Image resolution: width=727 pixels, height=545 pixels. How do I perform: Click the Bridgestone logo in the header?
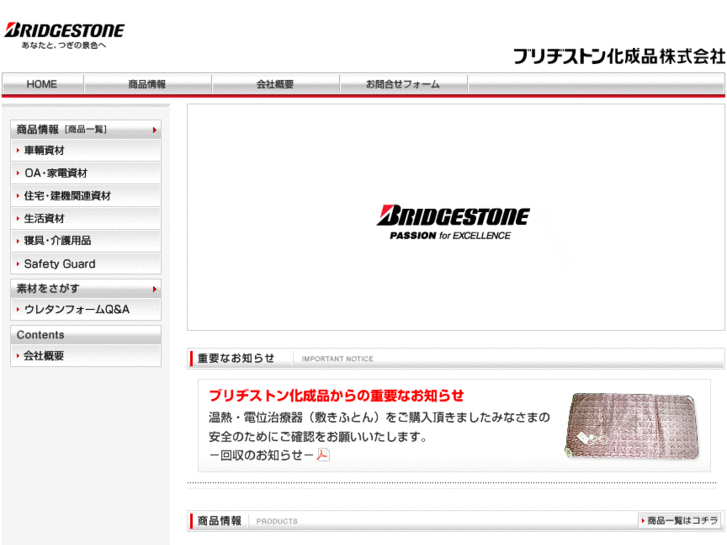coord(64,35)
